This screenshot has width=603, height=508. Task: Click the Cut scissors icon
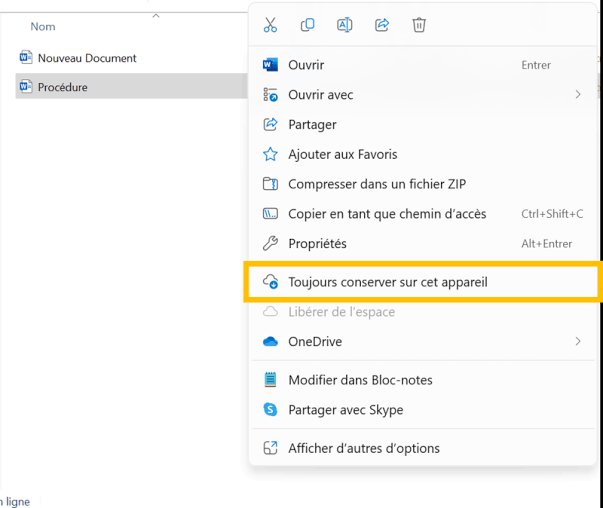[x=270, y=25]
